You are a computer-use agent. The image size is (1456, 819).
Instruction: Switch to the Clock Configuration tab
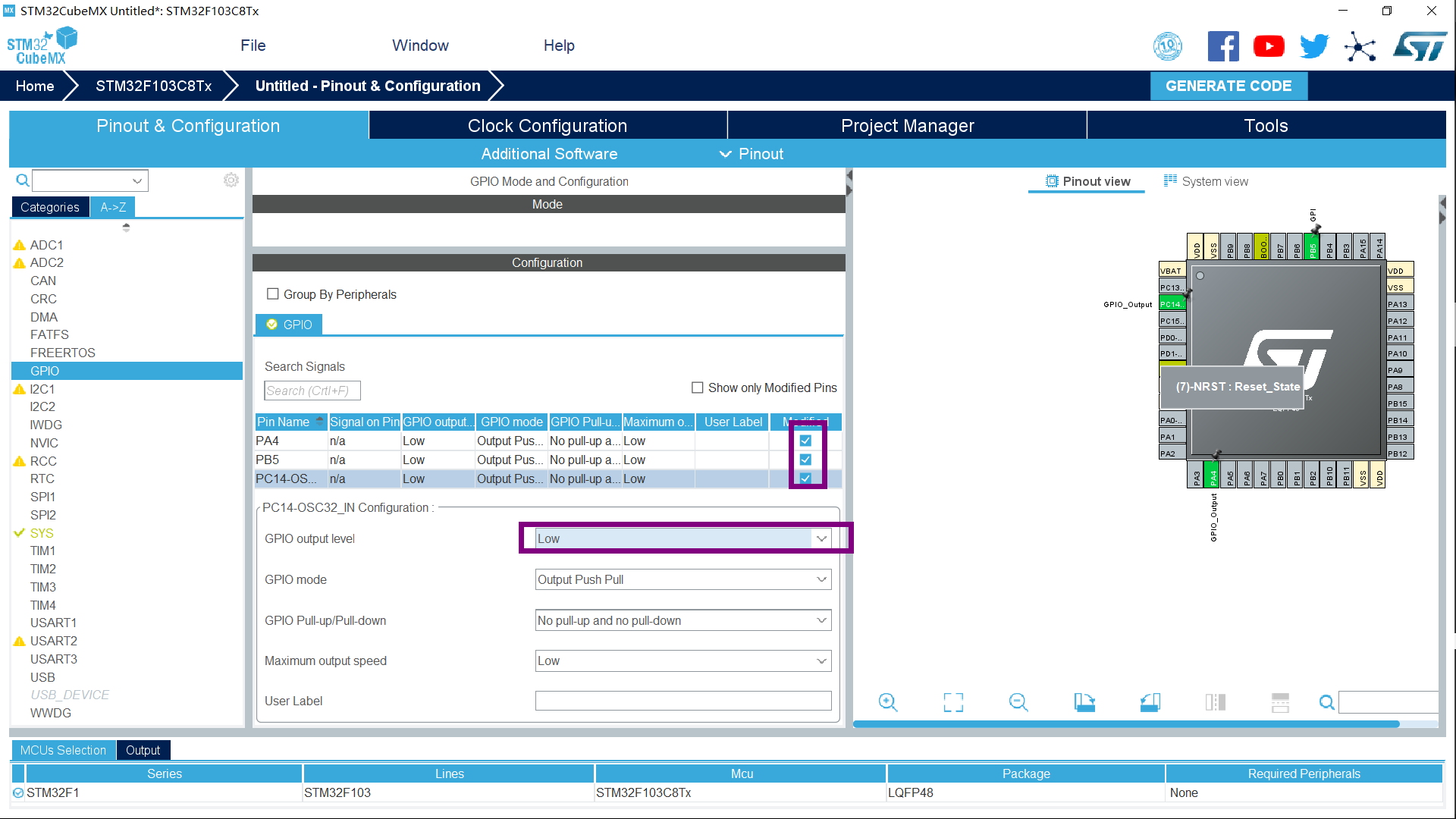pos(547,125)
